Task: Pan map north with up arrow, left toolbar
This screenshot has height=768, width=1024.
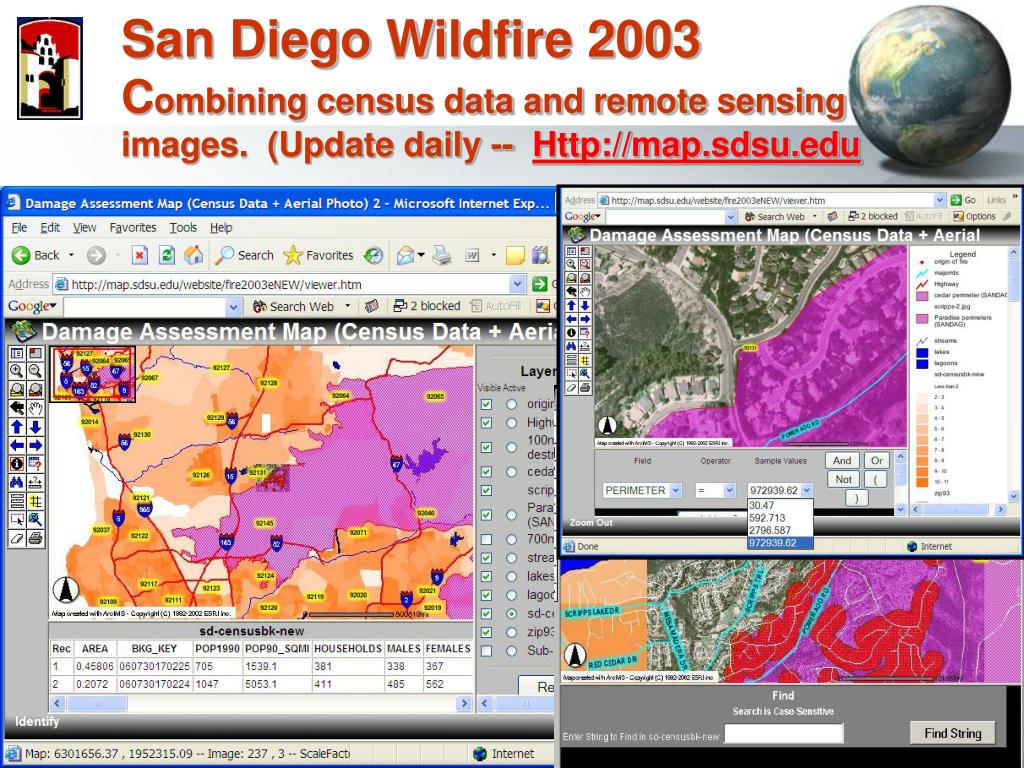Action: pyautogui.click(x=17, y=426)
